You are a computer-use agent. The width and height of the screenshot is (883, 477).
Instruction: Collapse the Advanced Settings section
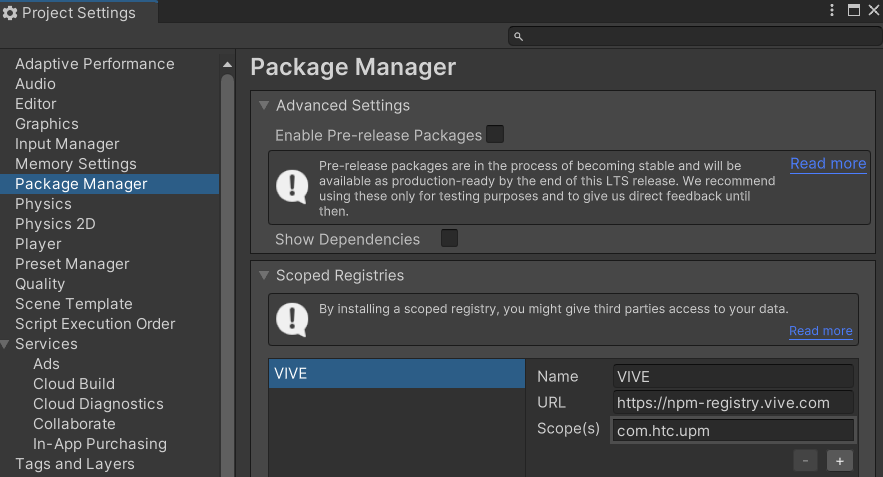pyautogui.click(x=264, y=105)
